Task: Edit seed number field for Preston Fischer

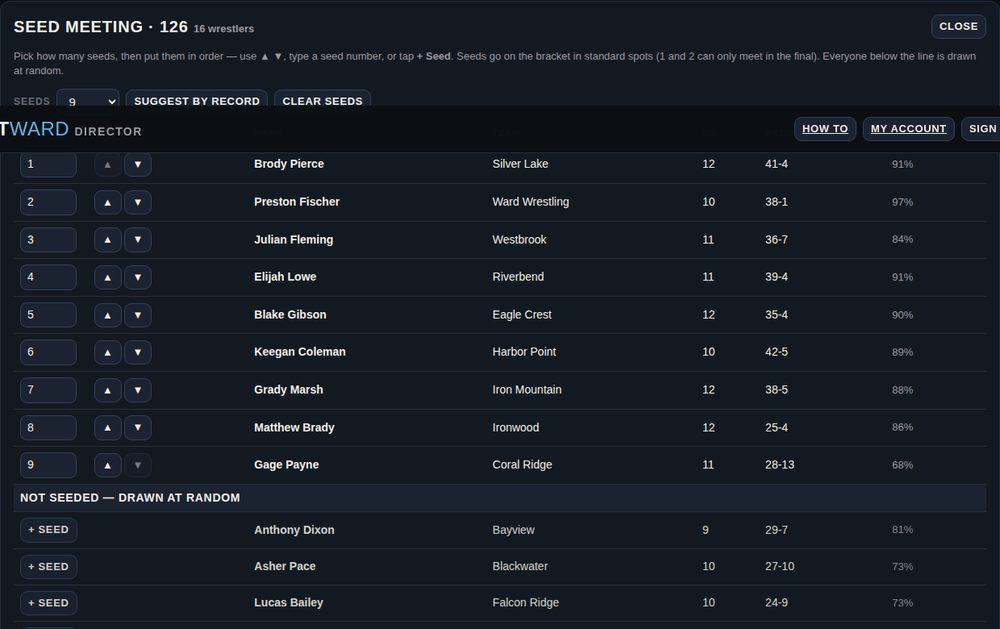Action: point(48,202)
